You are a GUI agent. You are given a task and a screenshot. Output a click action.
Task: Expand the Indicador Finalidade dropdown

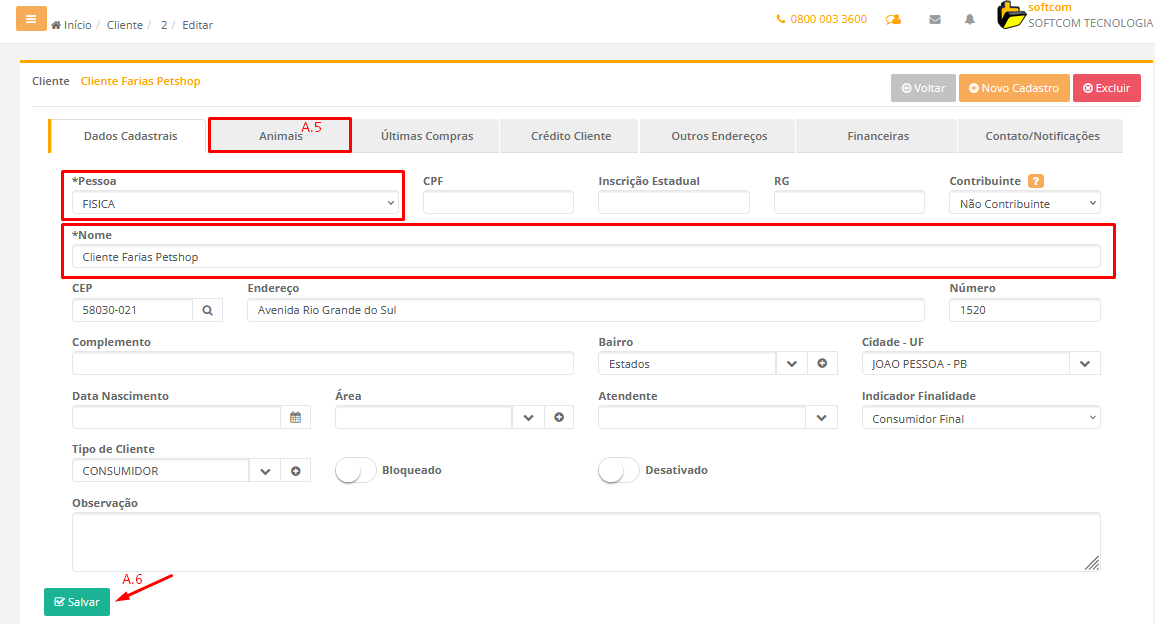(x=980, y=419)
